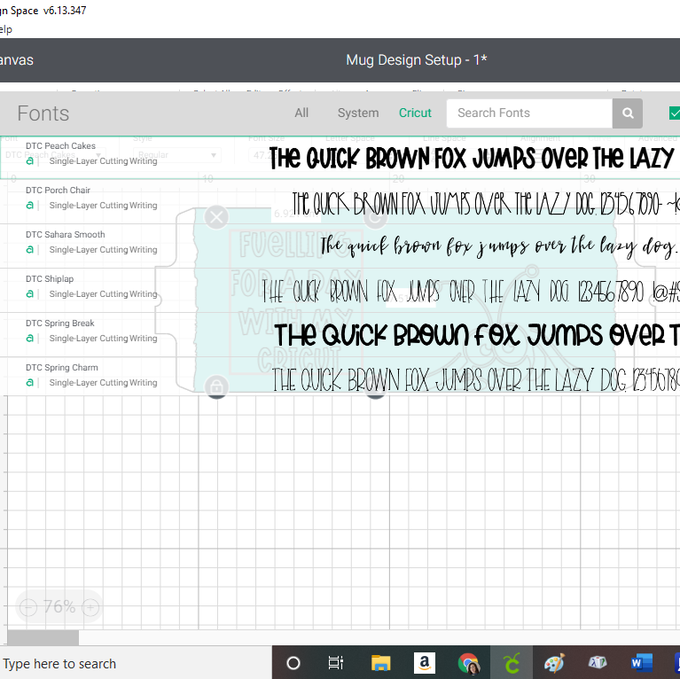This screenshot has height=679, width=680.
Task: Click the DTC Spring Break preview sample
Action: [477, 335]
